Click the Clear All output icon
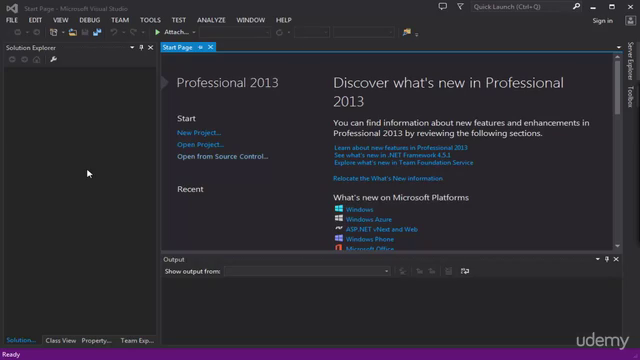 tap(448, 271)
